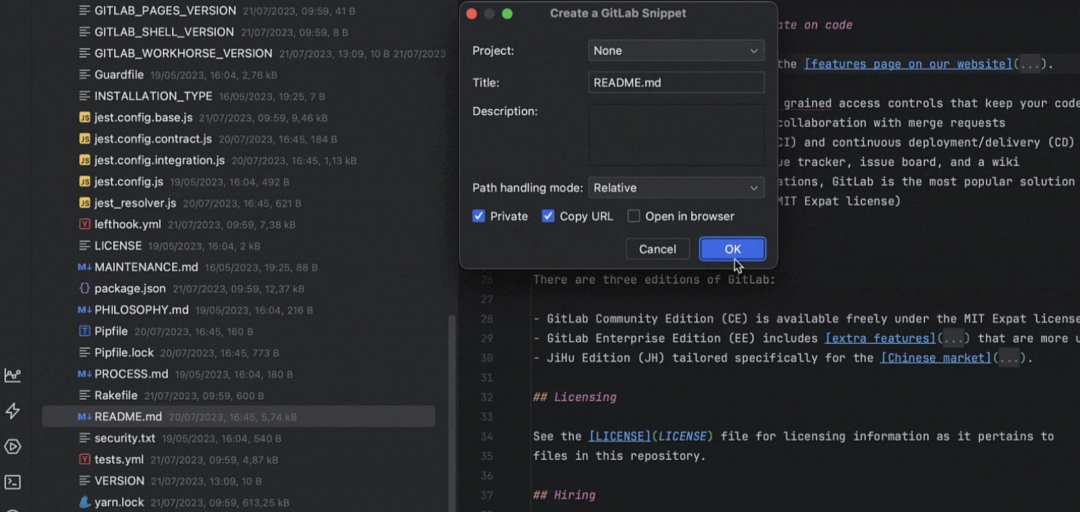Click the Hiring heading on line 37
This screenshot has width=1080, height=512.
tap(564, 495)
